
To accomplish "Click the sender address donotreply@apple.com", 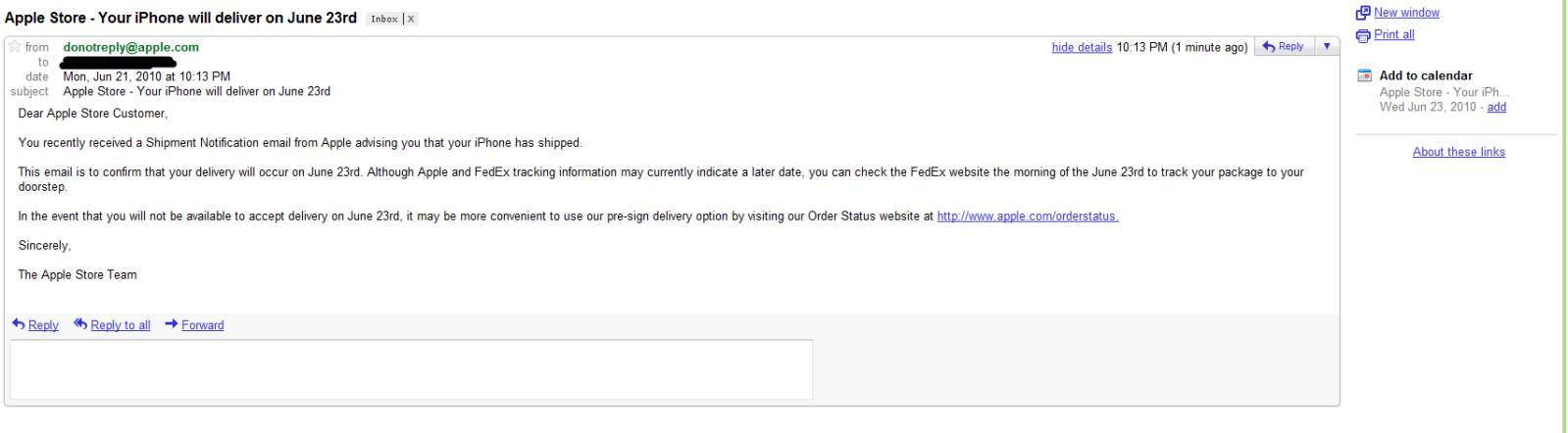I will (x=130, y=47).
